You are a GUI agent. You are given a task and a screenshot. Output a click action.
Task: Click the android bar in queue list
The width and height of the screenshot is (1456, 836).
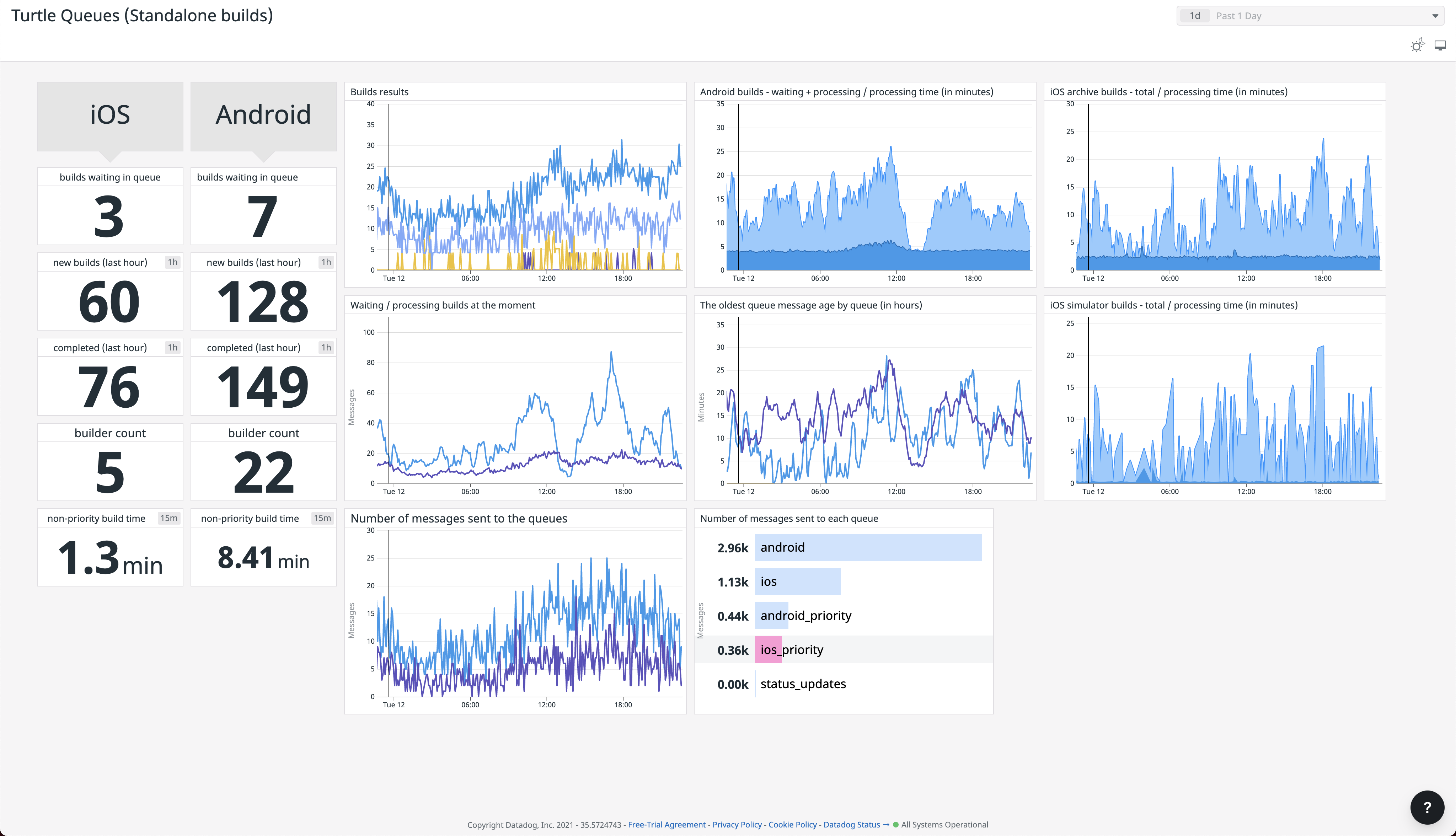868,547
